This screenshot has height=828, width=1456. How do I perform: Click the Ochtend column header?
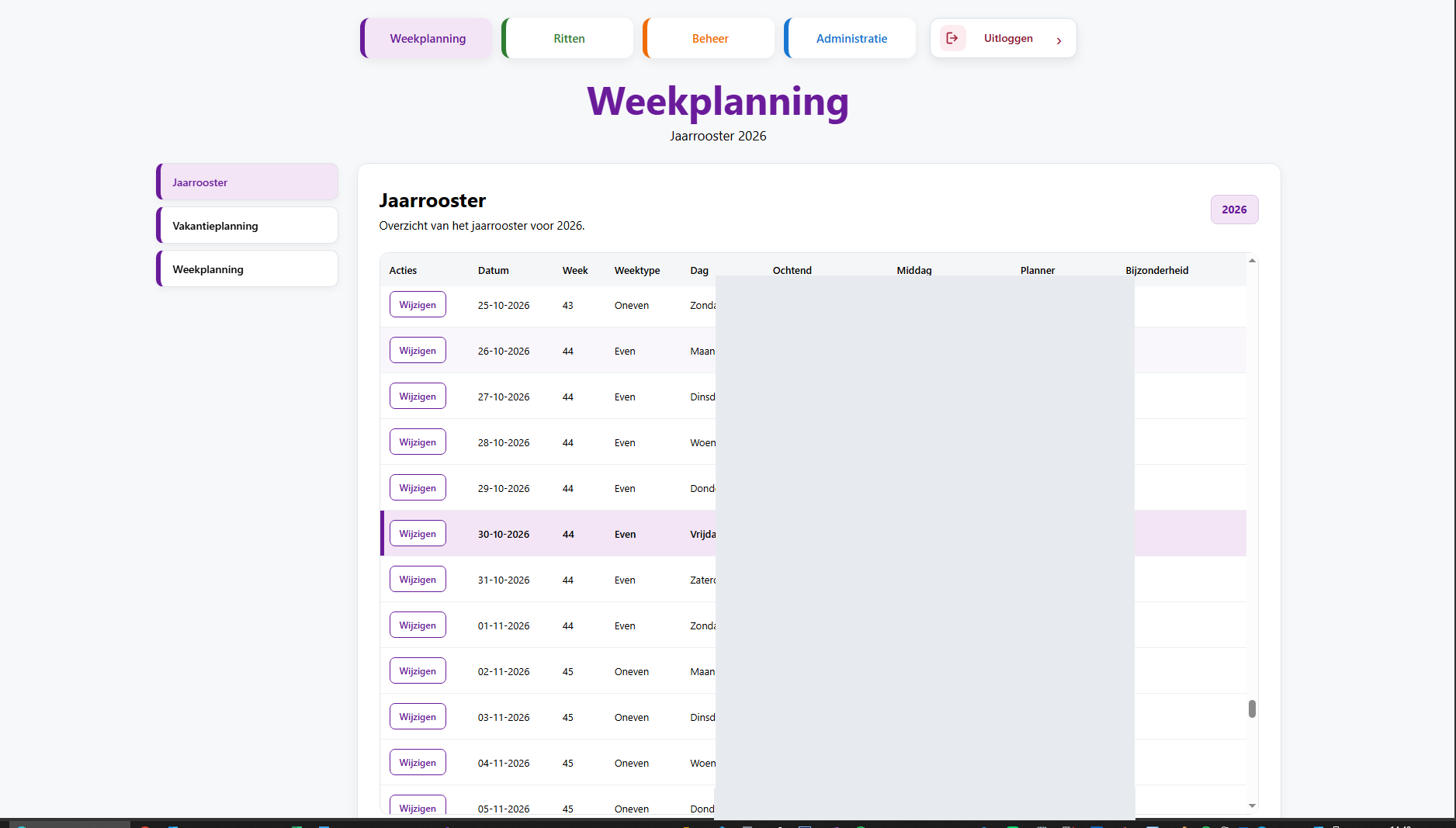pos(792,270)
